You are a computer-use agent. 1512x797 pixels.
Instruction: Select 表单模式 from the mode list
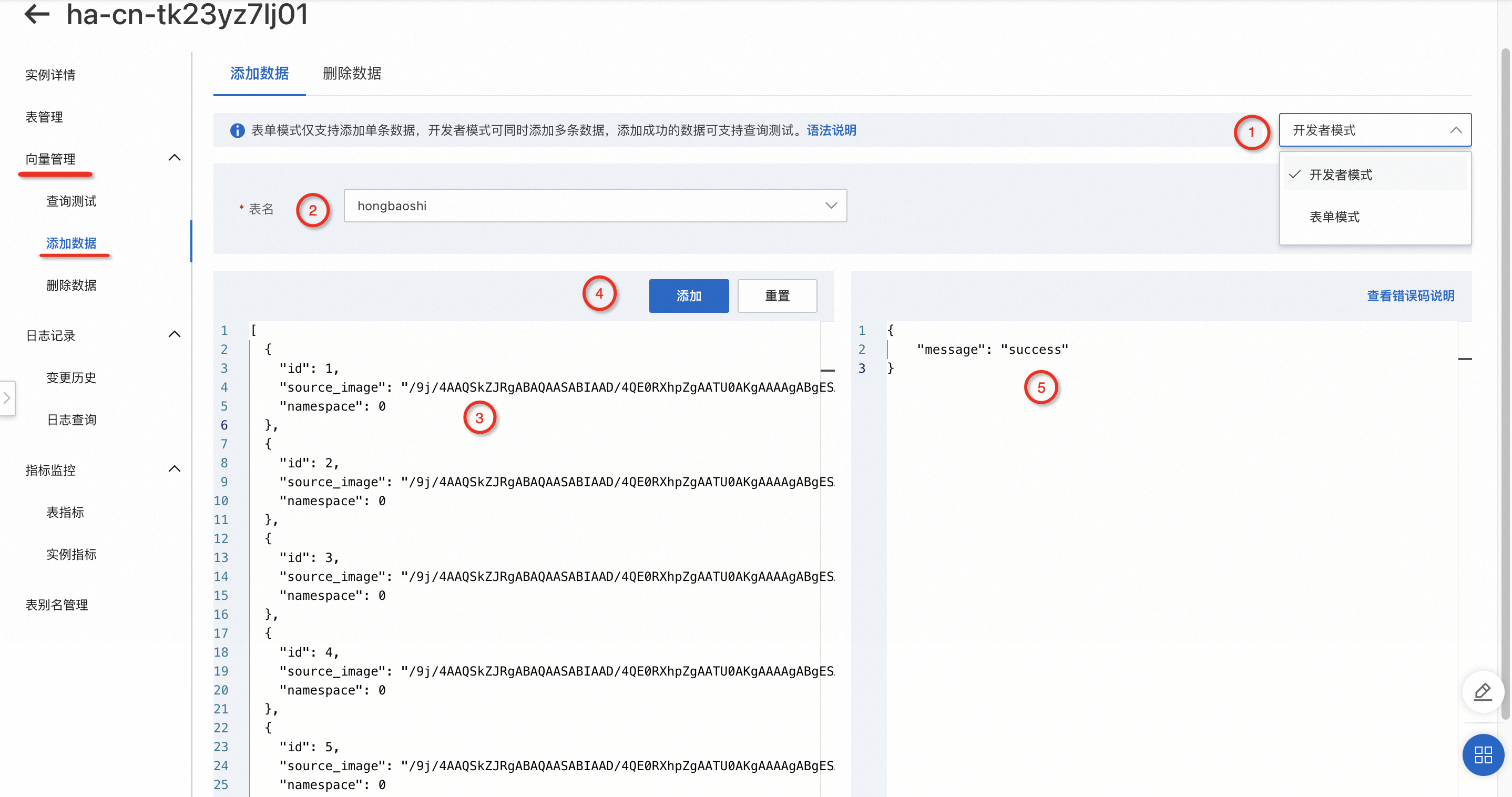coord(1334,217)
